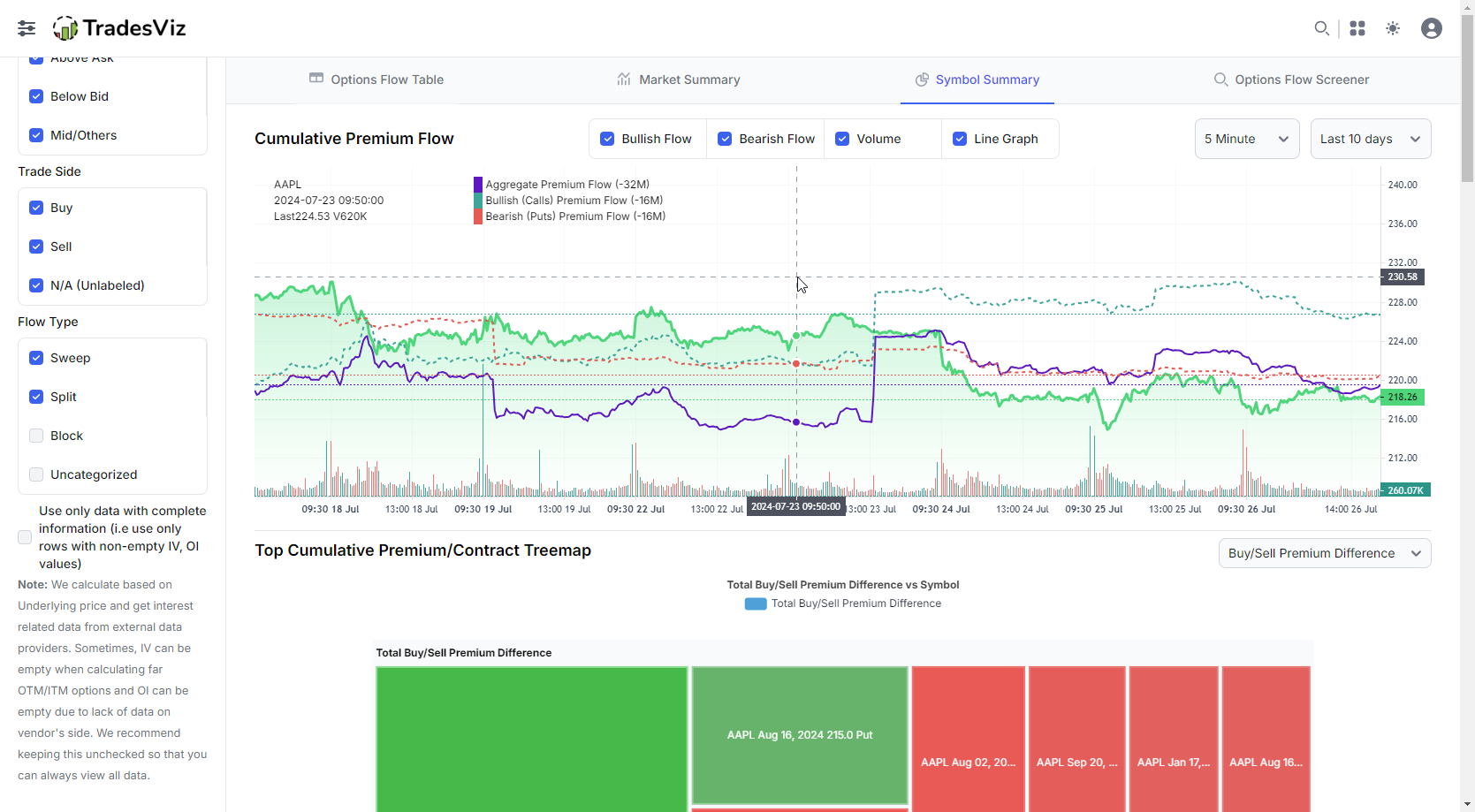Toggle Line Graph checkbox
This screenshot has height=812, width=1475.
click(x=960, y=139)
